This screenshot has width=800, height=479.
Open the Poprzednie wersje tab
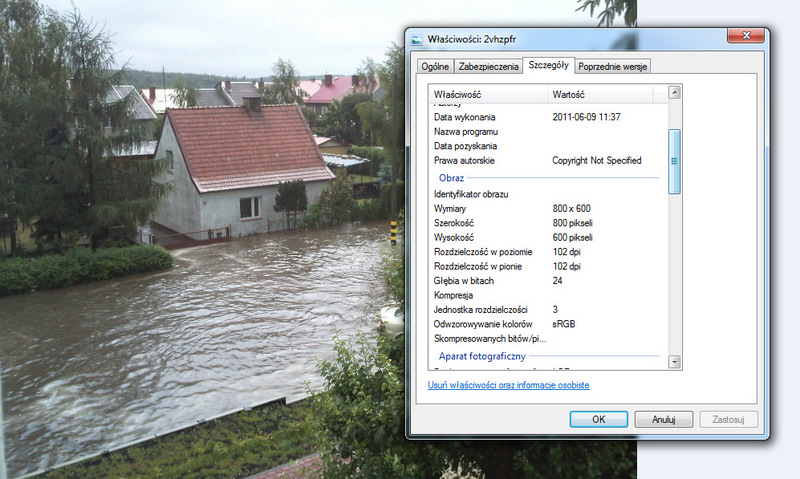click(x=612, y=66)
